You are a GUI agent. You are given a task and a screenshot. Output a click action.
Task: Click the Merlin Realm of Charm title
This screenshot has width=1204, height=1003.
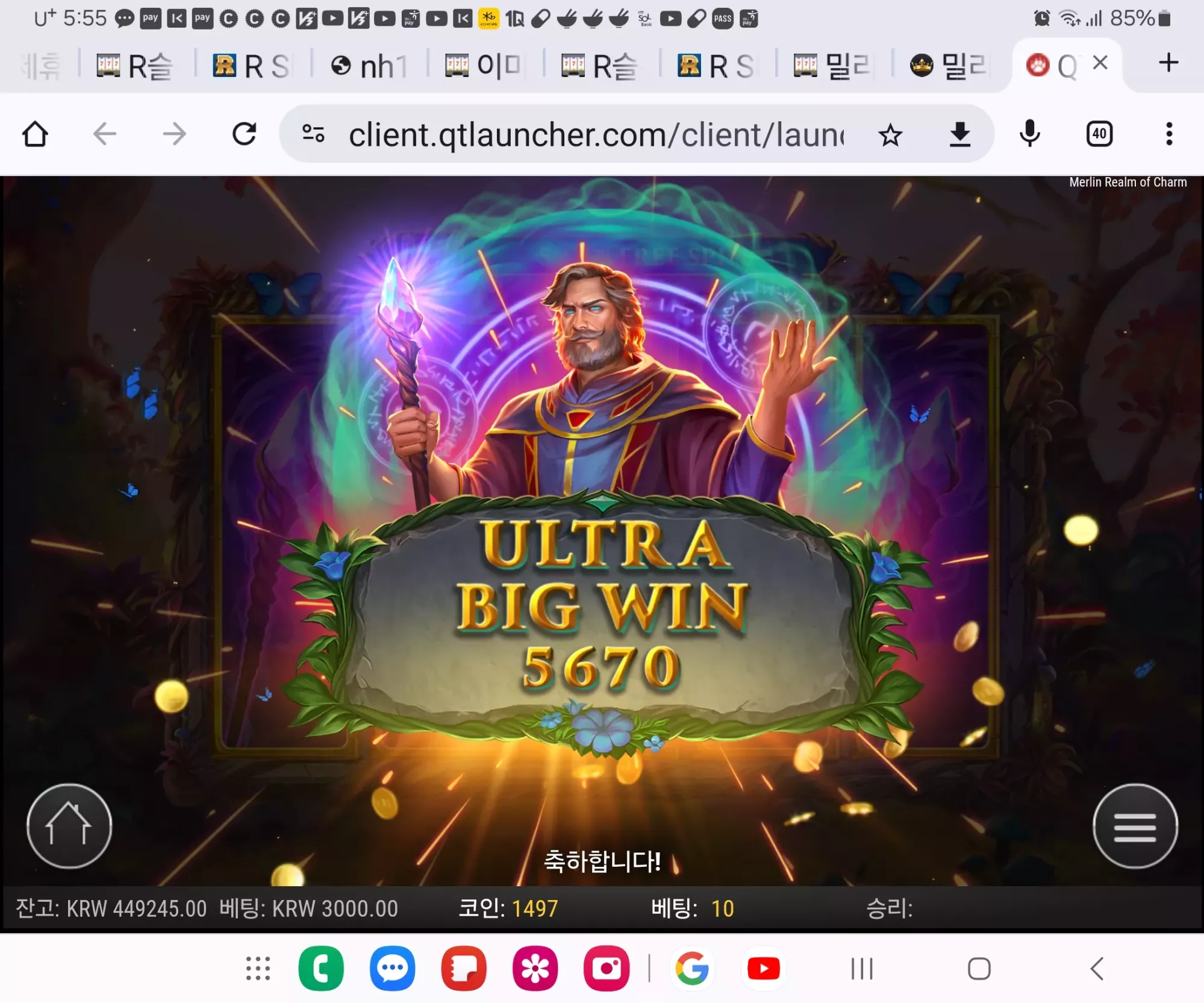[1128, 182]
